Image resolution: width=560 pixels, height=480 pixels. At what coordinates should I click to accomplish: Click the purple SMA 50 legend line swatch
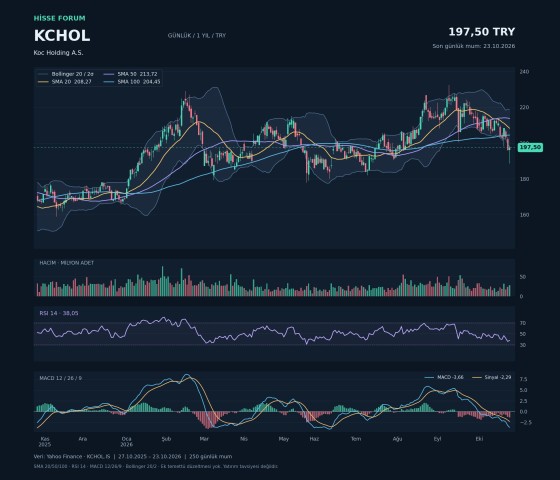point(109,74)
